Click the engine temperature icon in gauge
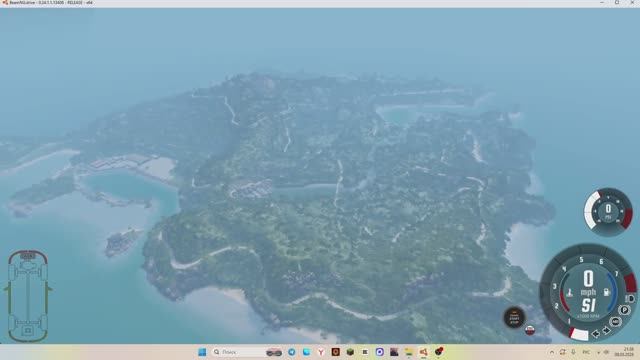The height and width of the screenshot is (360, 640). tap(570, 292)
